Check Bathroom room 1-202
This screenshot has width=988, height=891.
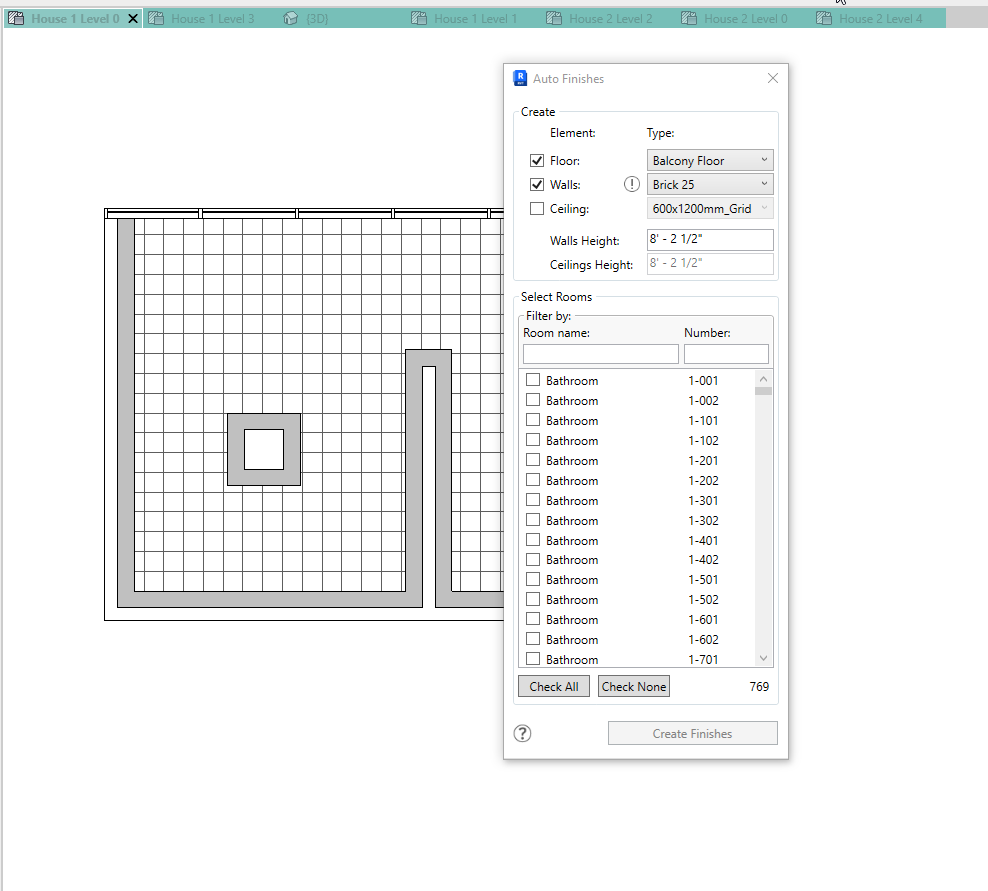click(x=533, y=480)
